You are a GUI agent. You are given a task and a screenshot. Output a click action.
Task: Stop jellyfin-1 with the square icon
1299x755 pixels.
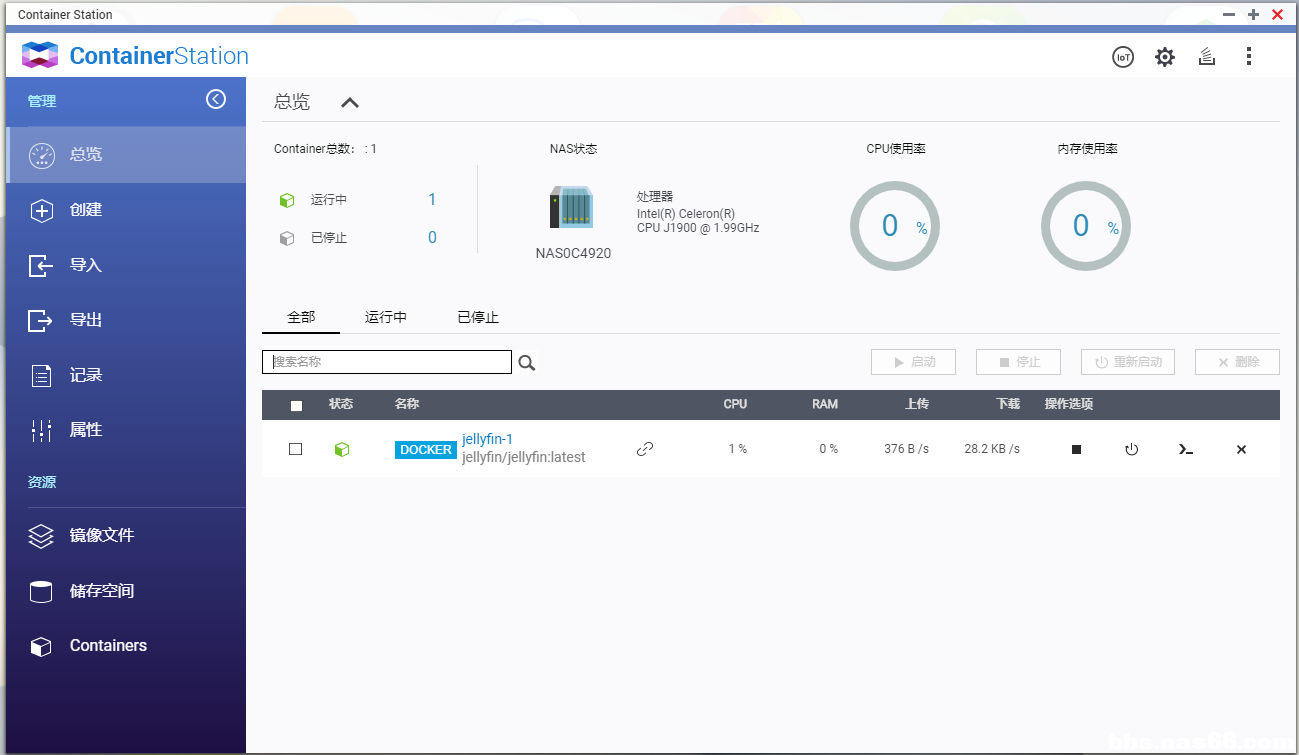1076,449
